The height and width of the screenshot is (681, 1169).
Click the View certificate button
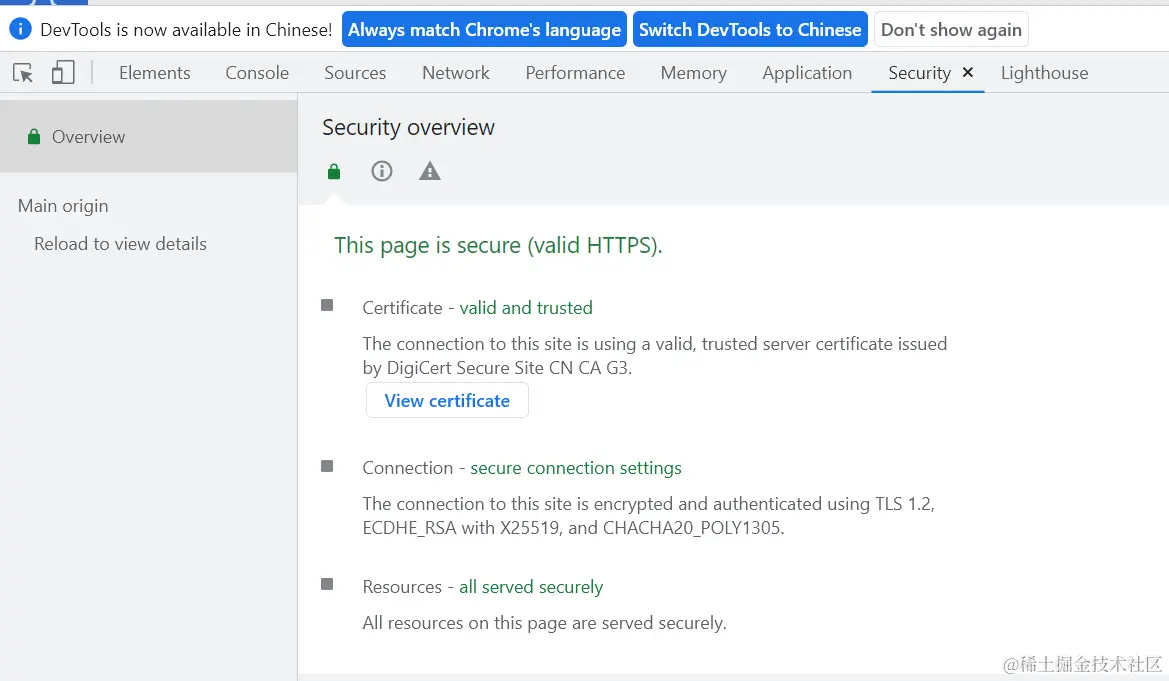[x=447, y=401]
